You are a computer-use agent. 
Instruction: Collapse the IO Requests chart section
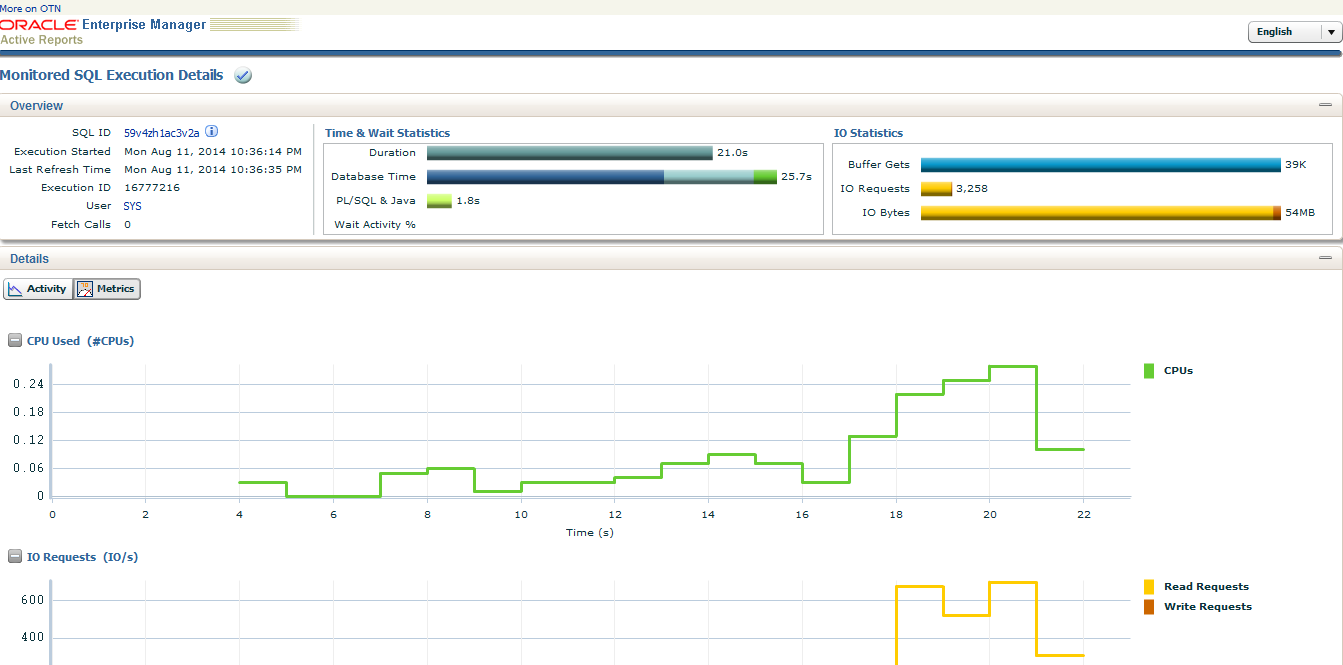coord(14,556)
